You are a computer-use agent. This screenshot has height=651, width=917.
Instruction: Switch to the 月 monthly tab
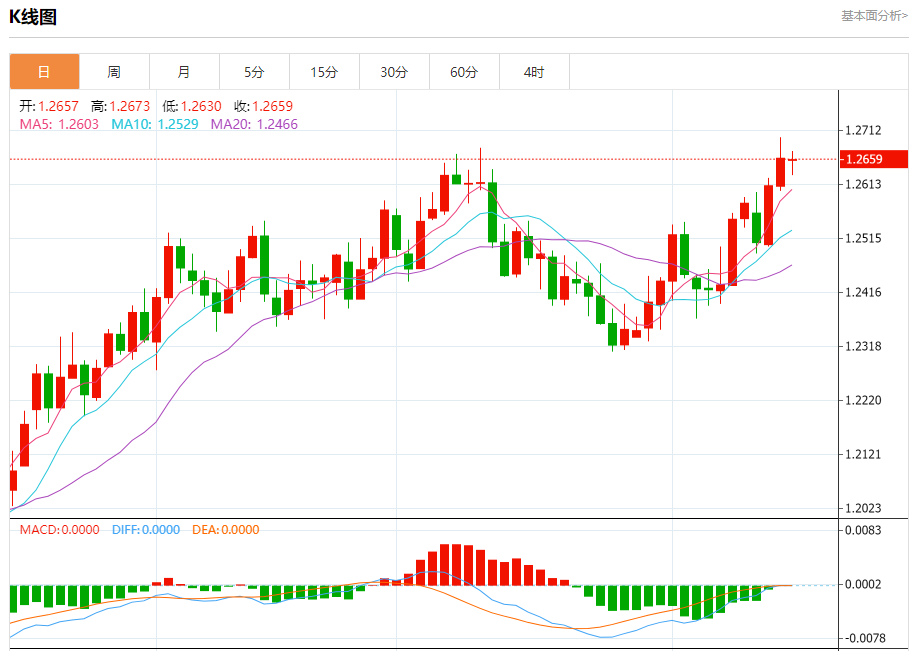point(184,72)
